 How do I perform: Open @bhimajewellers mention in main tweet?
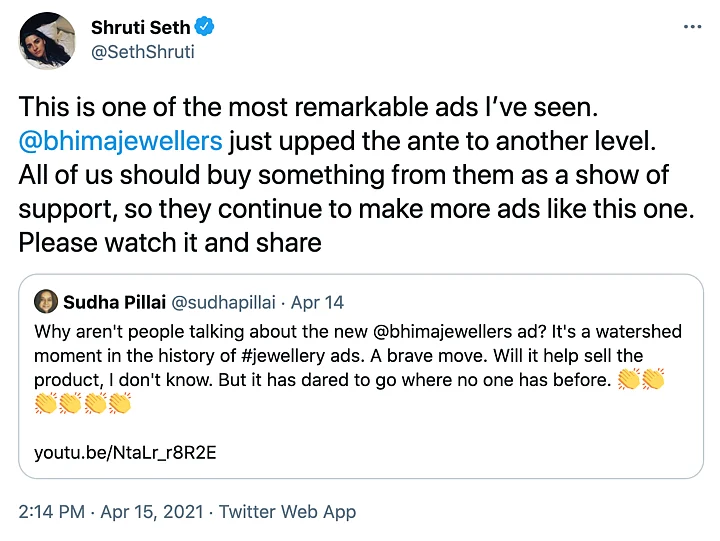(121, 140)
